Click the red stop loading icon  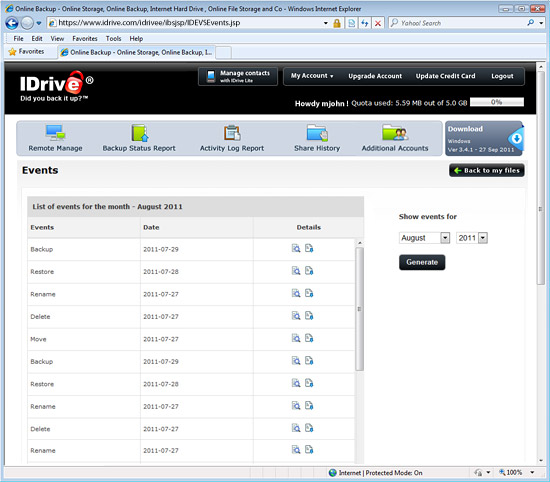coord(378,23)
